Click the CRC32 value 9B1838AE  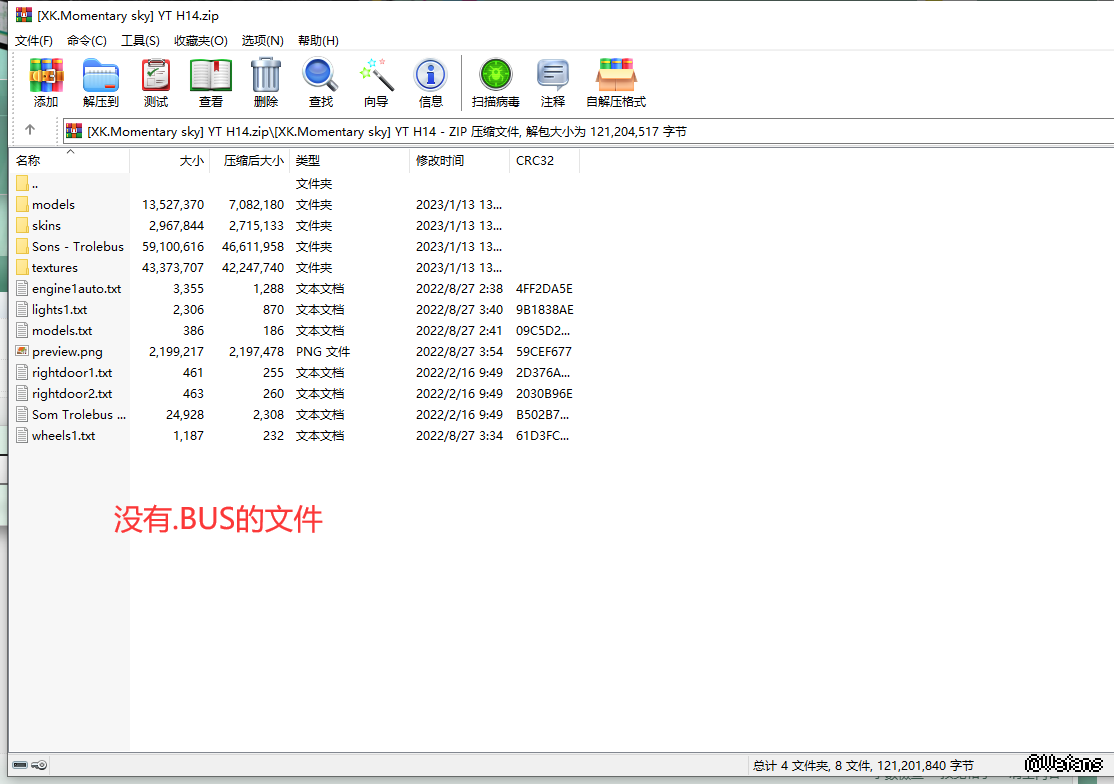[544, 310]
